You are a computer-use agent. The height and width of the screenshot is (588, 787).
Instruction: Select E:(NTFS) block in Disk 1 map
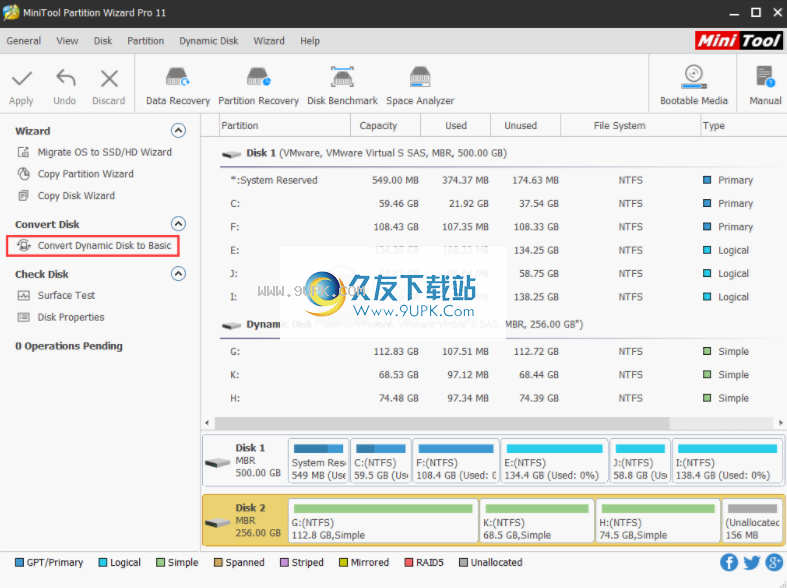click(554, 462)
